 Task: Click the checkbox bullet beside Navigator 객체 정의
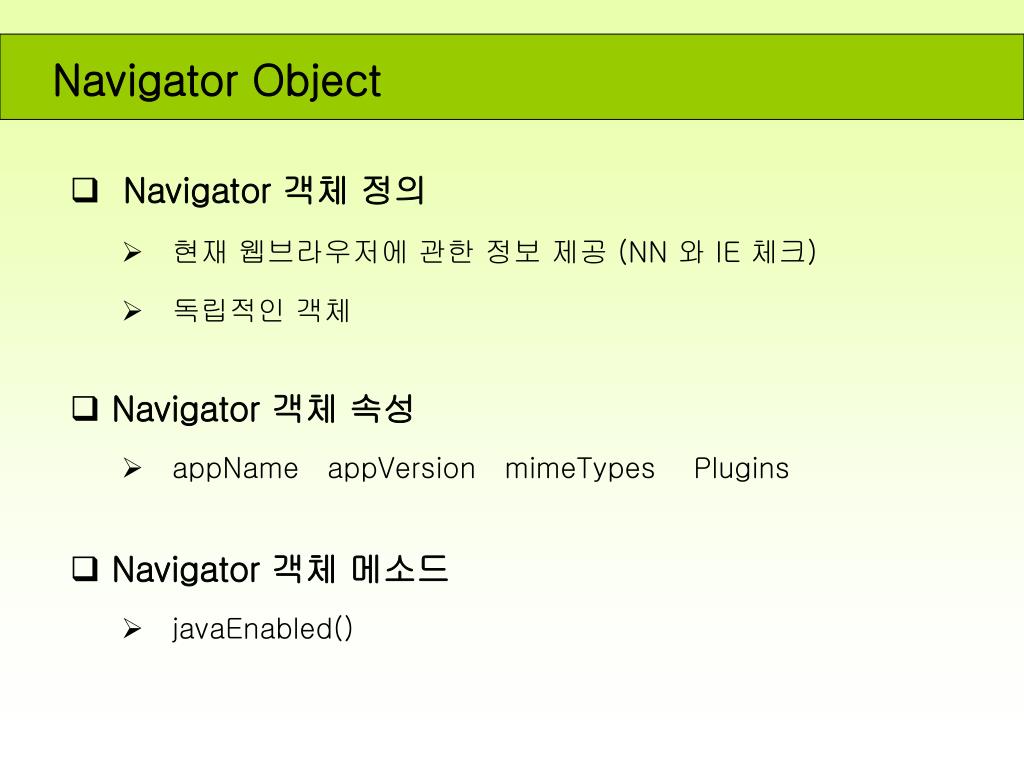pyautogui.click(x=86, y=190)
